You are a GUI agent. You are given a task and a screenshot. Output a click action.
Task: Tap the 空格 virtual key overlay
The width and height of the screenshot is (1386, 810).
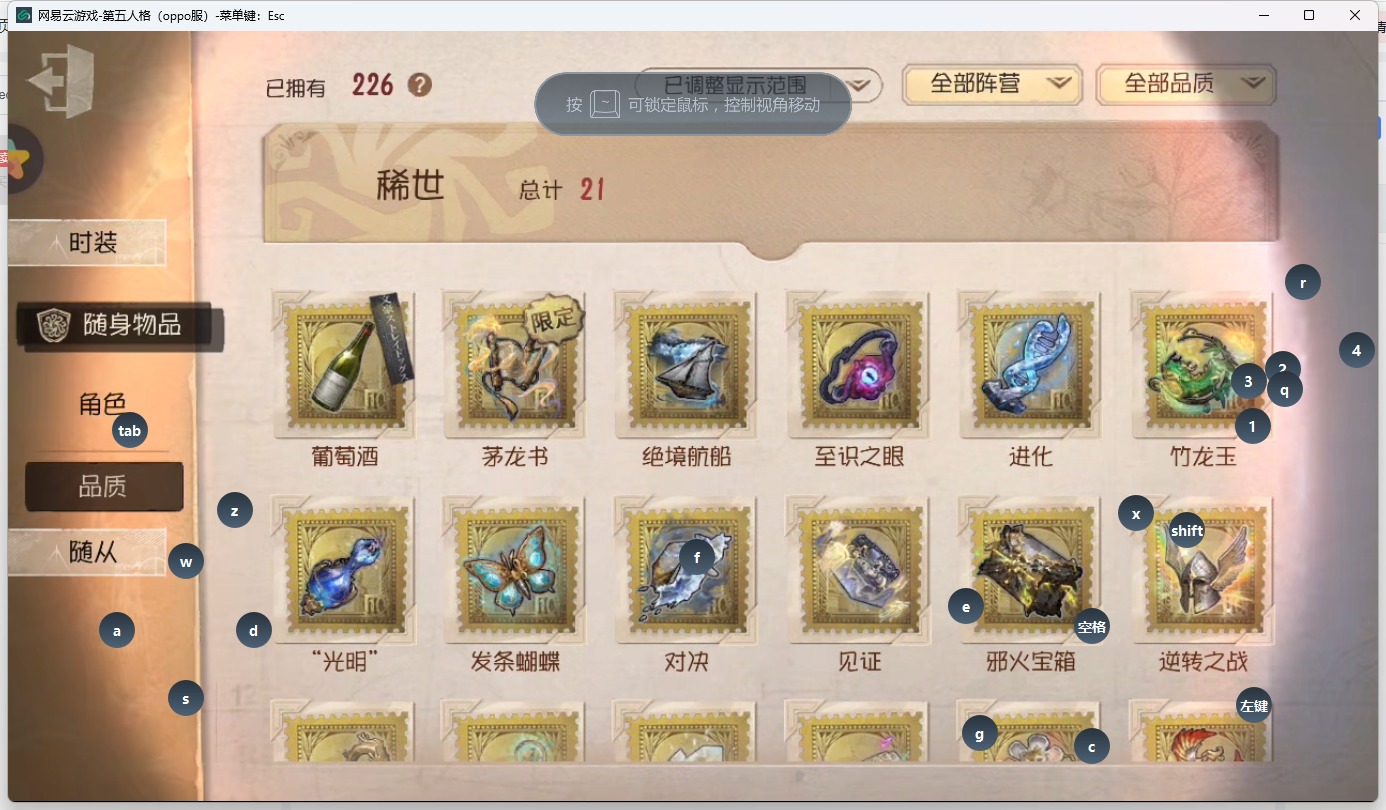(x=1092, y=626)
